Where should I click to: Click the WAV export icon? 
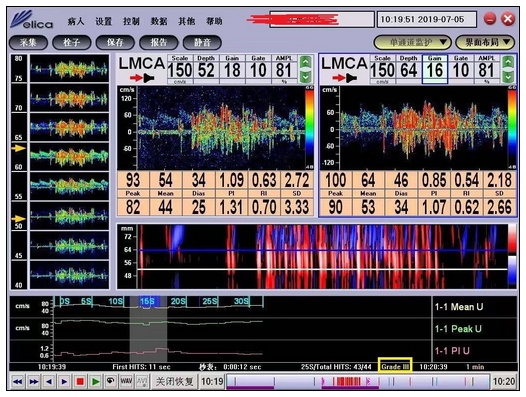126,382
